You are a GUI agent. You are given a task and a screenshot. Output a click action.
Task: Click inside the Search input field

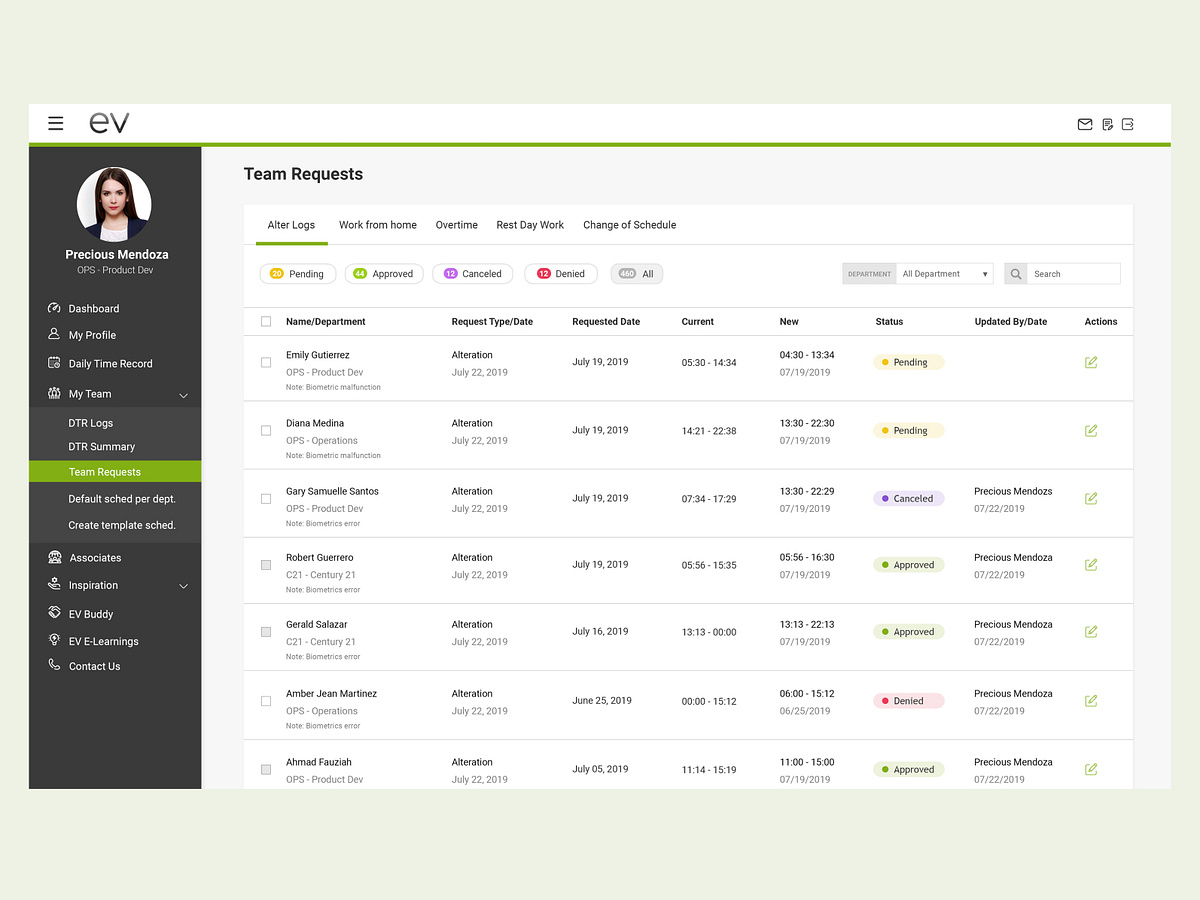[1074, 273]
